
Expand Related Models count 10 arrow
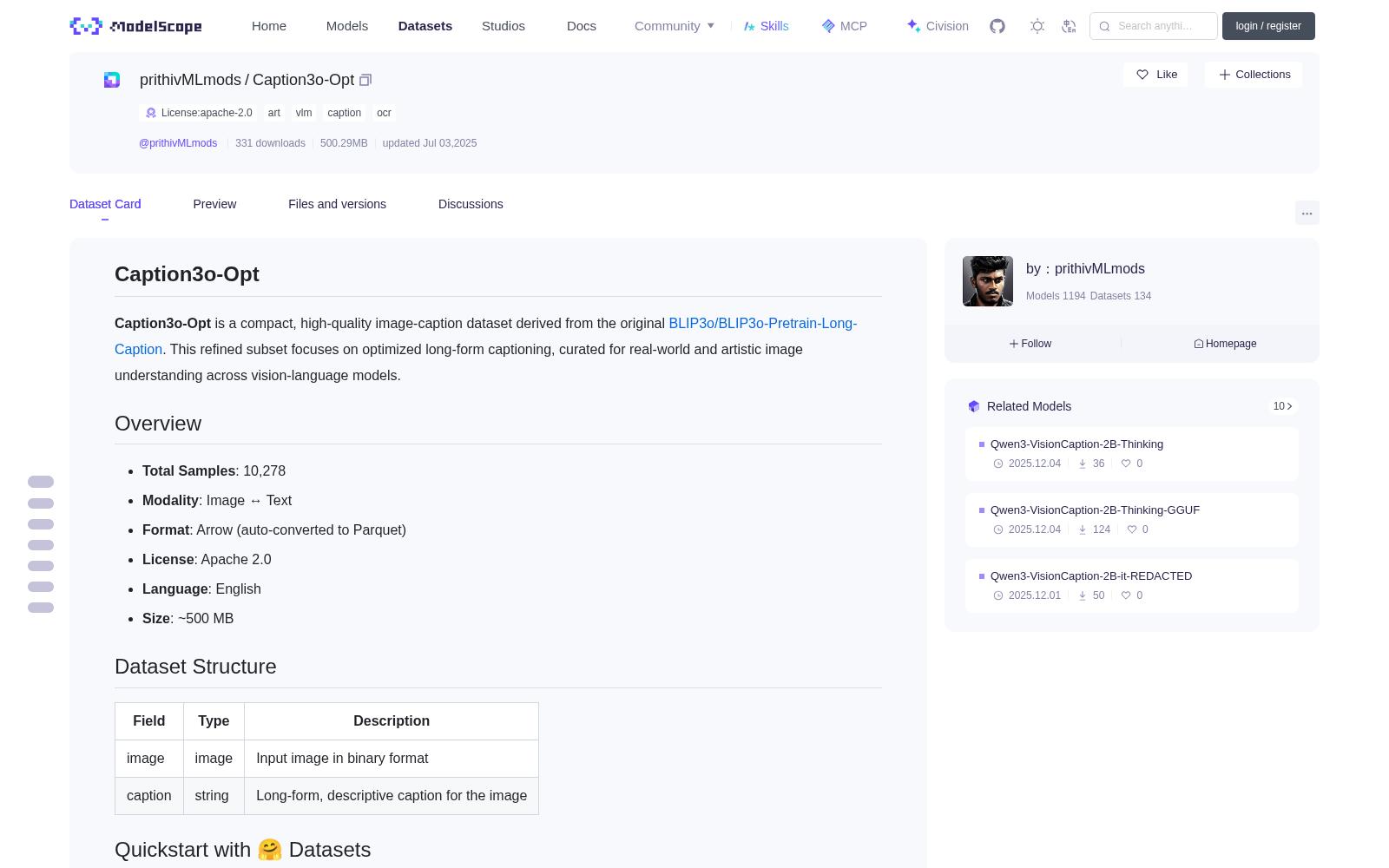(x=1282, y=406)
